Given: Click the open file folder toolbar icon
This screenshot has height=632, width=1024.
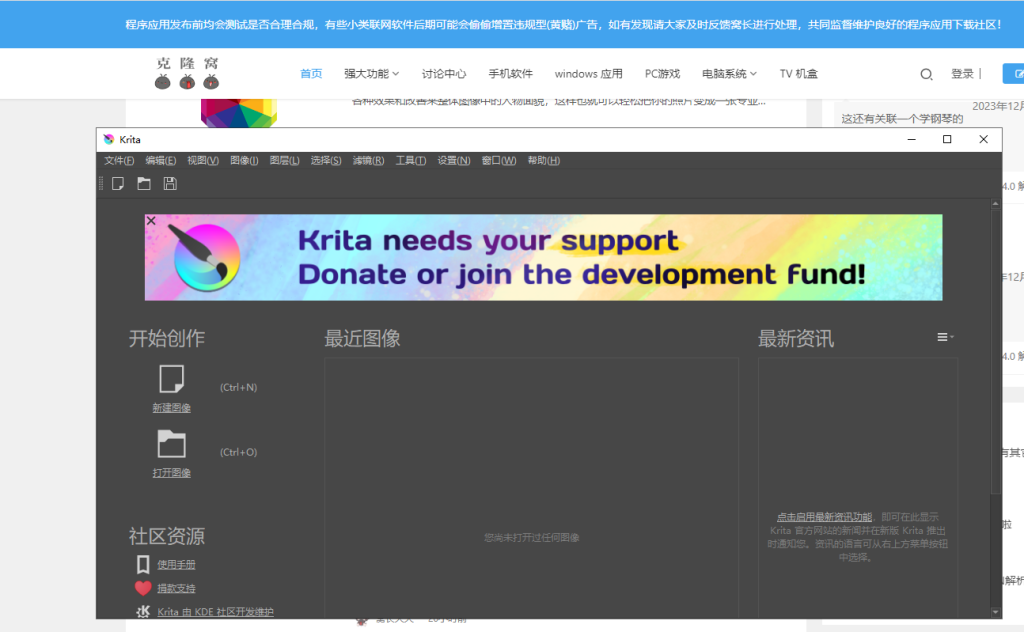Looking at the screenshot, I should 144,184.
